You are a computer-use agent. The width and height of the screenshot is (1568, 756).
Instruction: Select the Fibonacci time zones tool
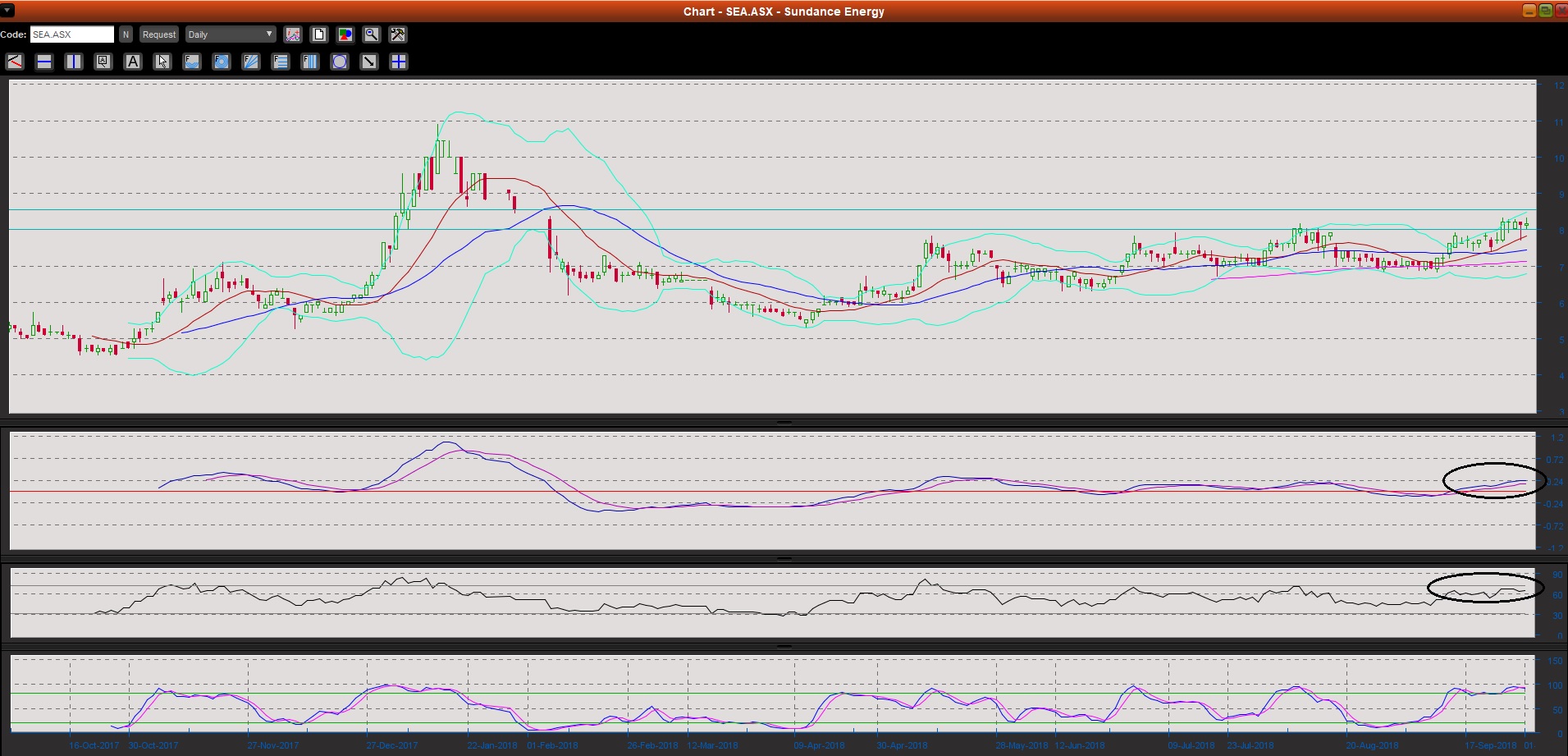pyautogui.click(x=310, y=62)
